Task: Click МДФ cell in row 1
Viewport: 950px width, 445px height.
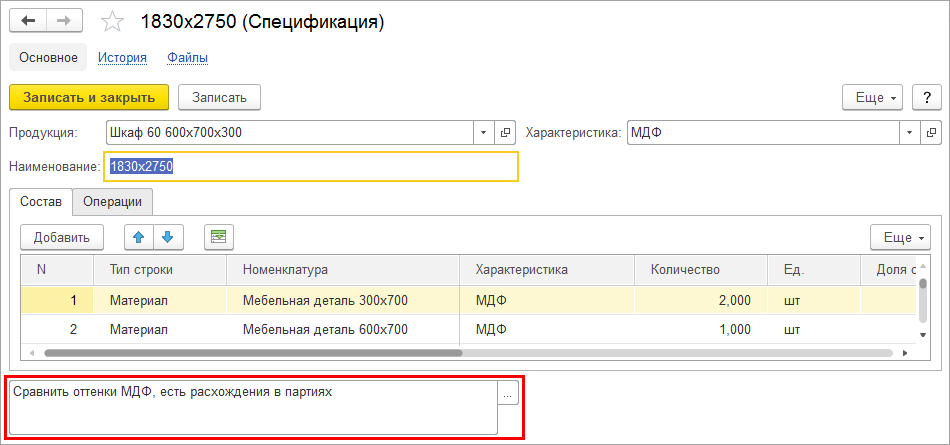Action: (x=547, y=300)
